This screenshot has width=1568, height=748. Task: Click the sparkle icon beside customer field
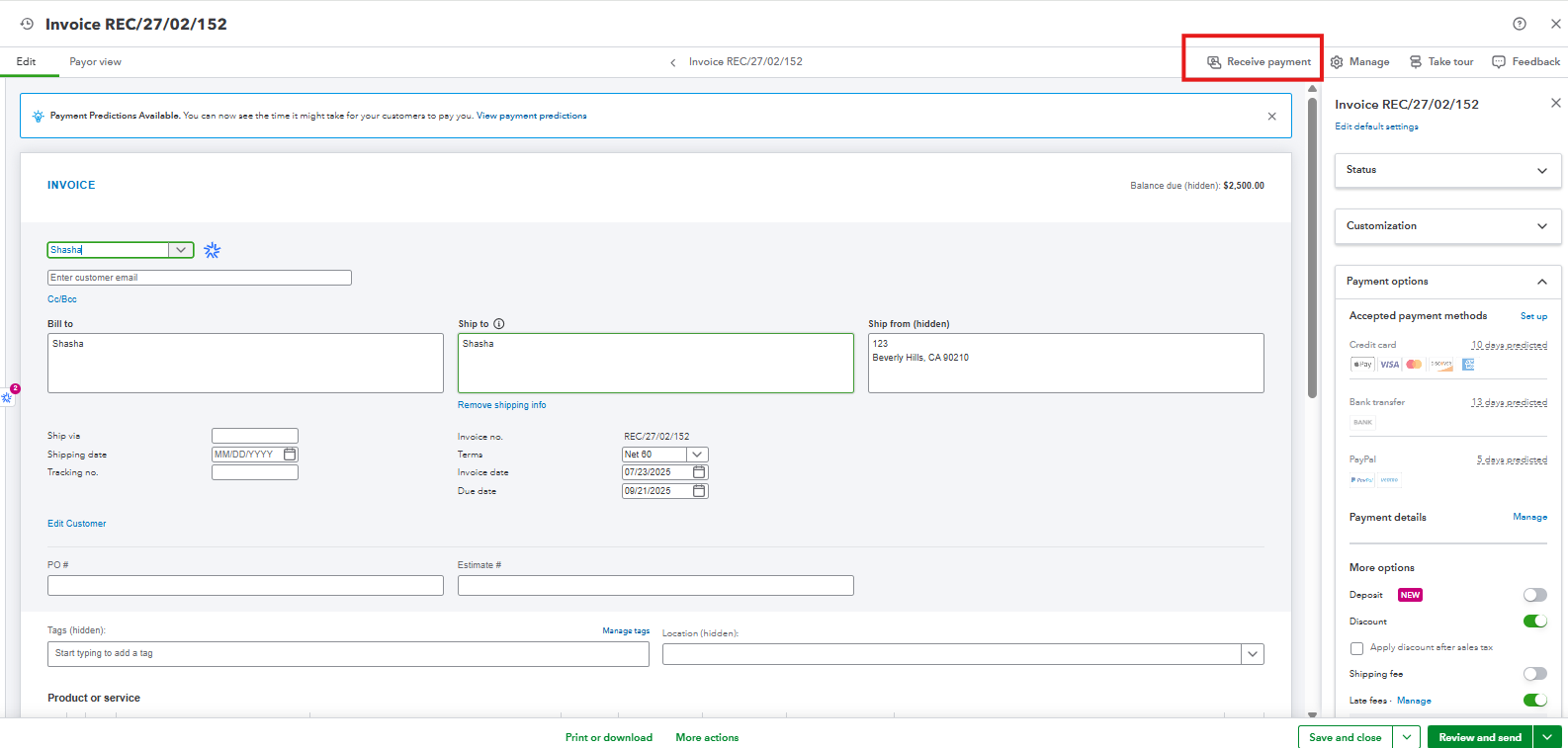pos(213,250)
